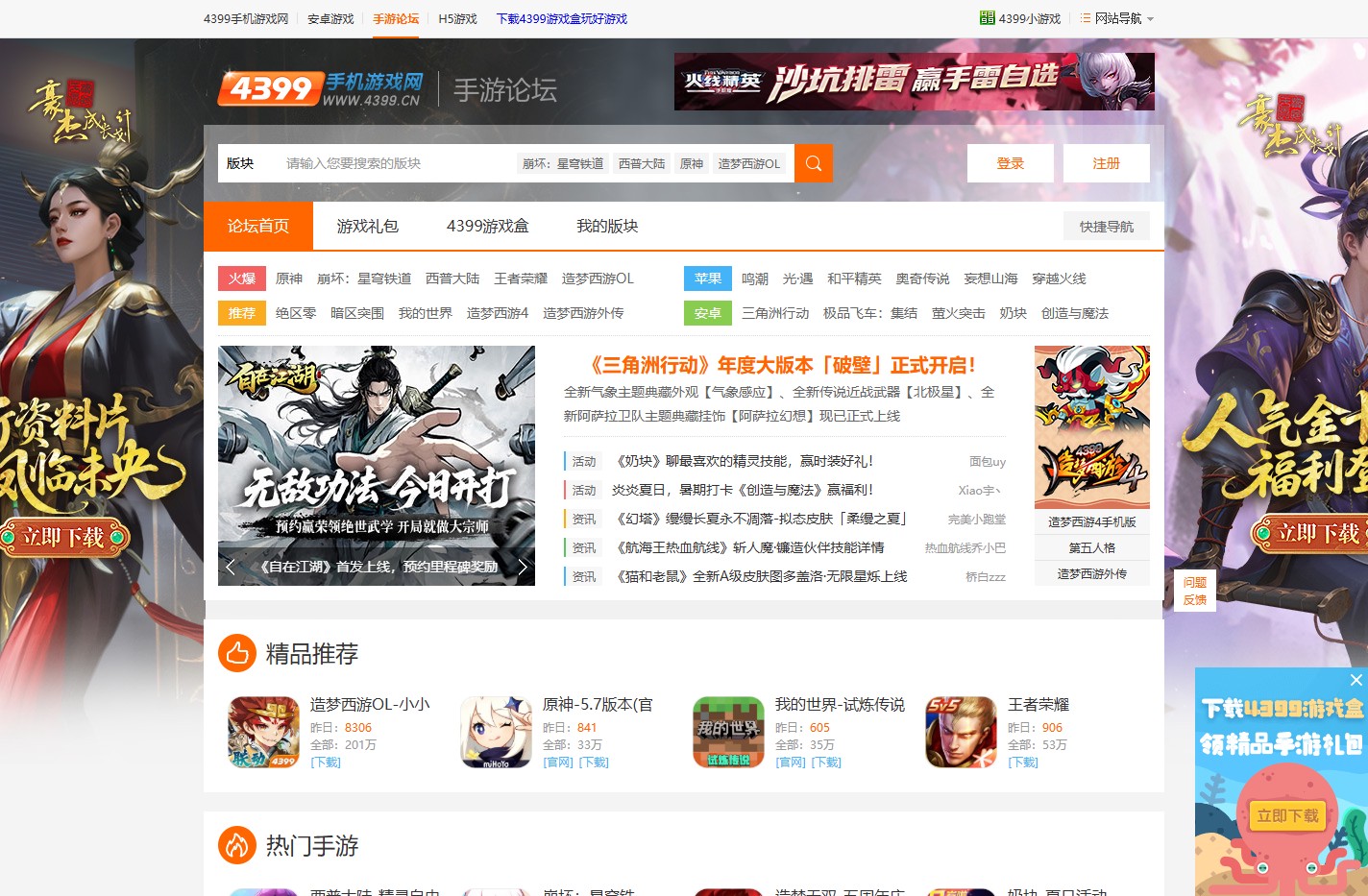Open H5游戏 in top navigation
The width and height of the screenshot is (1368, 896).
point(457,18)
